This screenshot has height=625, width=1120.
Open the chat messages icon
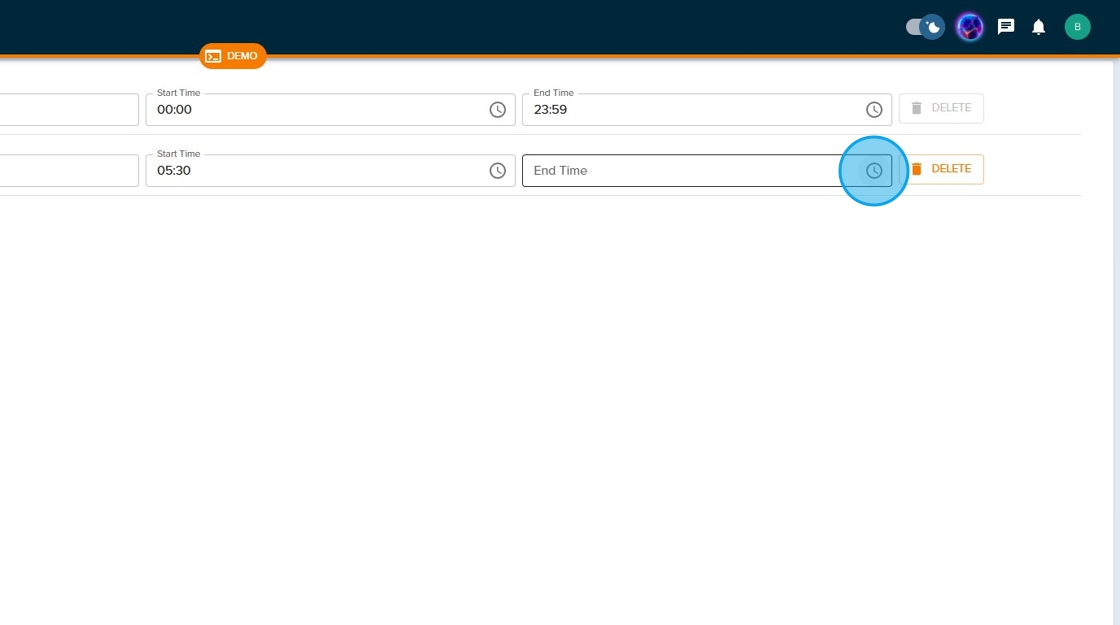(x=1006, y=27)
